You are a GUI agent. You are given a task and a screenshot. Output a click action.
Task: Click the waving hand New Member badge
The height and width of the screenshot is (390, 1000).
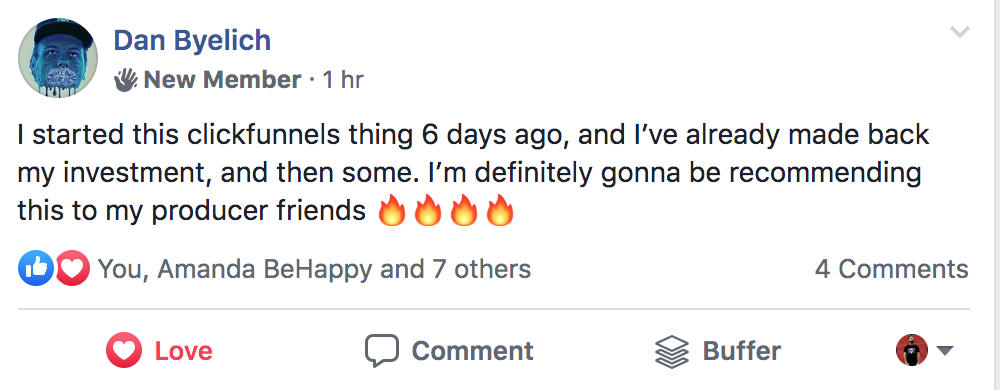coord(126,80)
